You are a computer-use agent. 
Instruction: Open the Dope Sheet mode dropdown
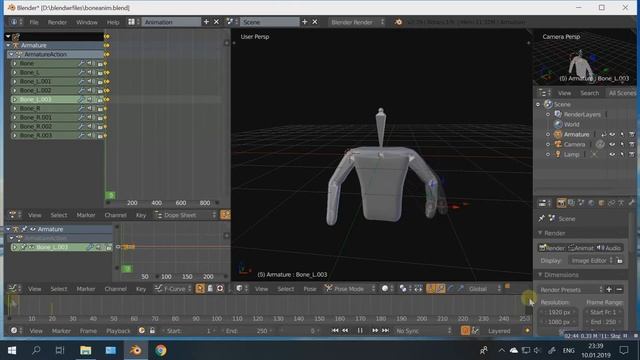185,215
